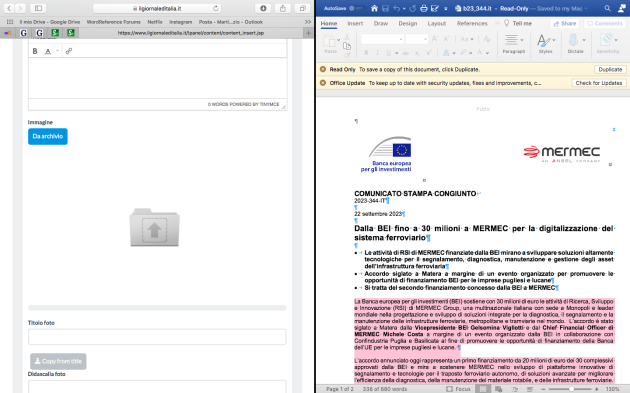Click the Print icon in Word toolbar
This screenshot has width=630, height=393.
tap(423, 8)
